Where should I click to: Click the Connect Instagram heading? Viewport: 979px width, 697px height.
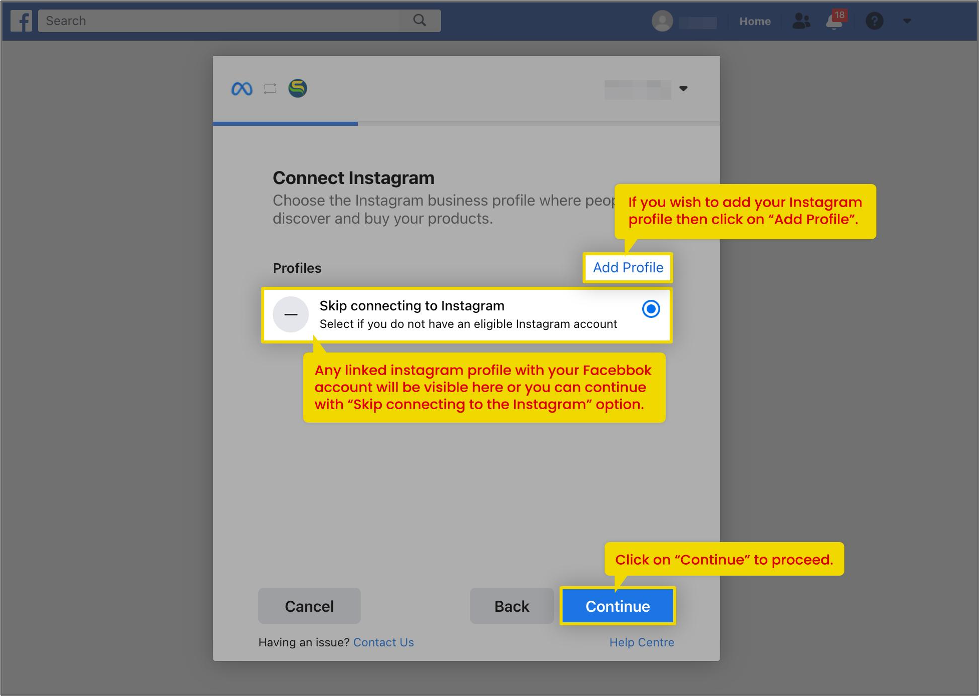[x=353, y=178]
